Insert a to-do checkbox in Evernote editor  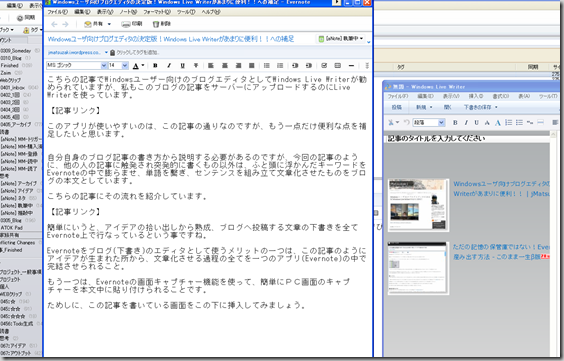coord(324,65)
